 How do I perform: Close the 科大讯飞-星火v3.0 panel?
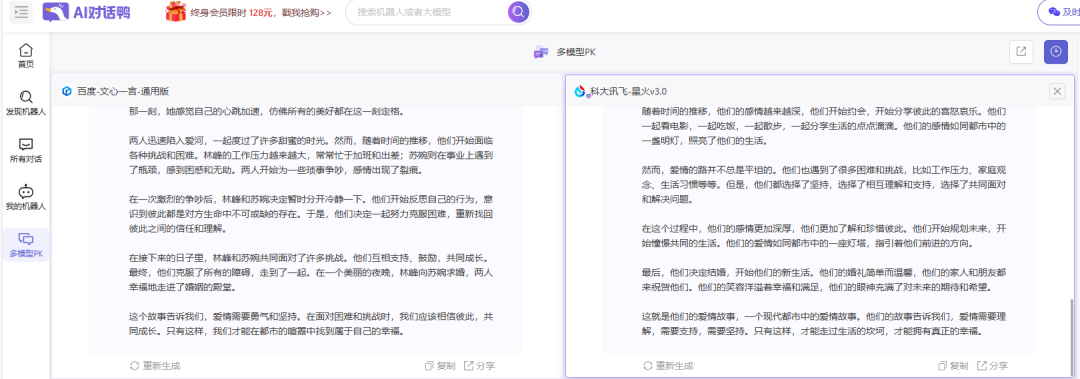1057,91
